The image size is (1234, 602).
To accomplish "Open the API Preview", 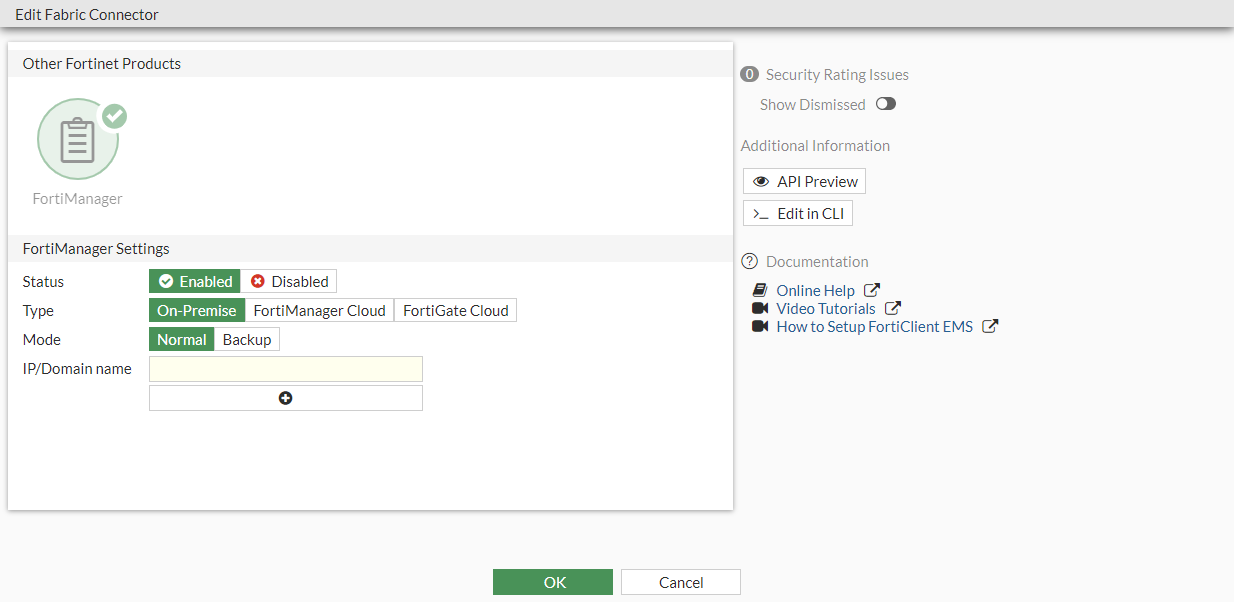I will (x=805, y=181).
